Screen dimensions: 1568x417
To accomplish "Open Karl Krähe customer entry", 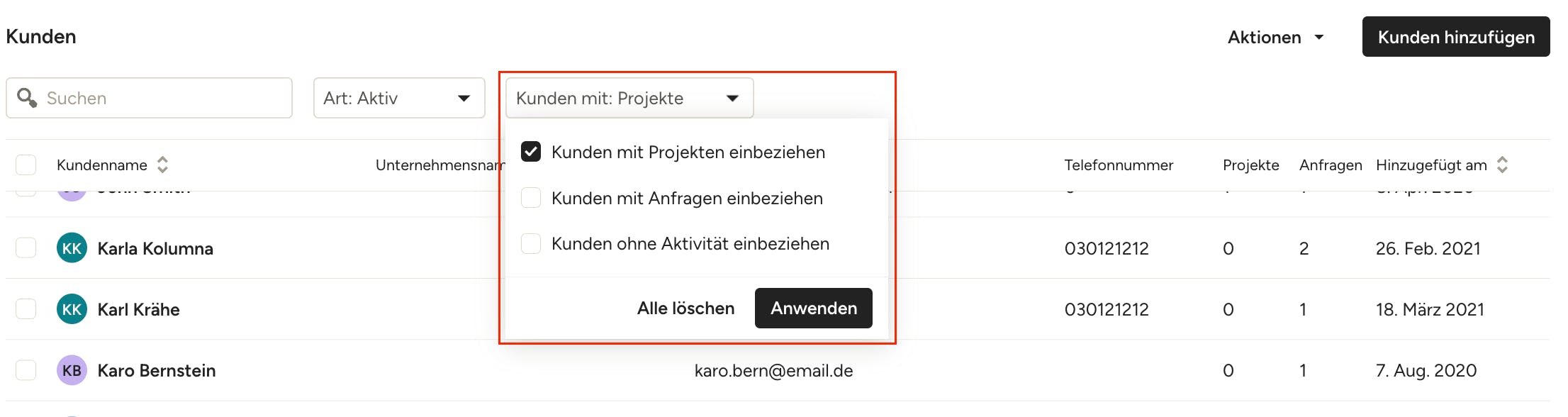I will click(x=139, y=310).
